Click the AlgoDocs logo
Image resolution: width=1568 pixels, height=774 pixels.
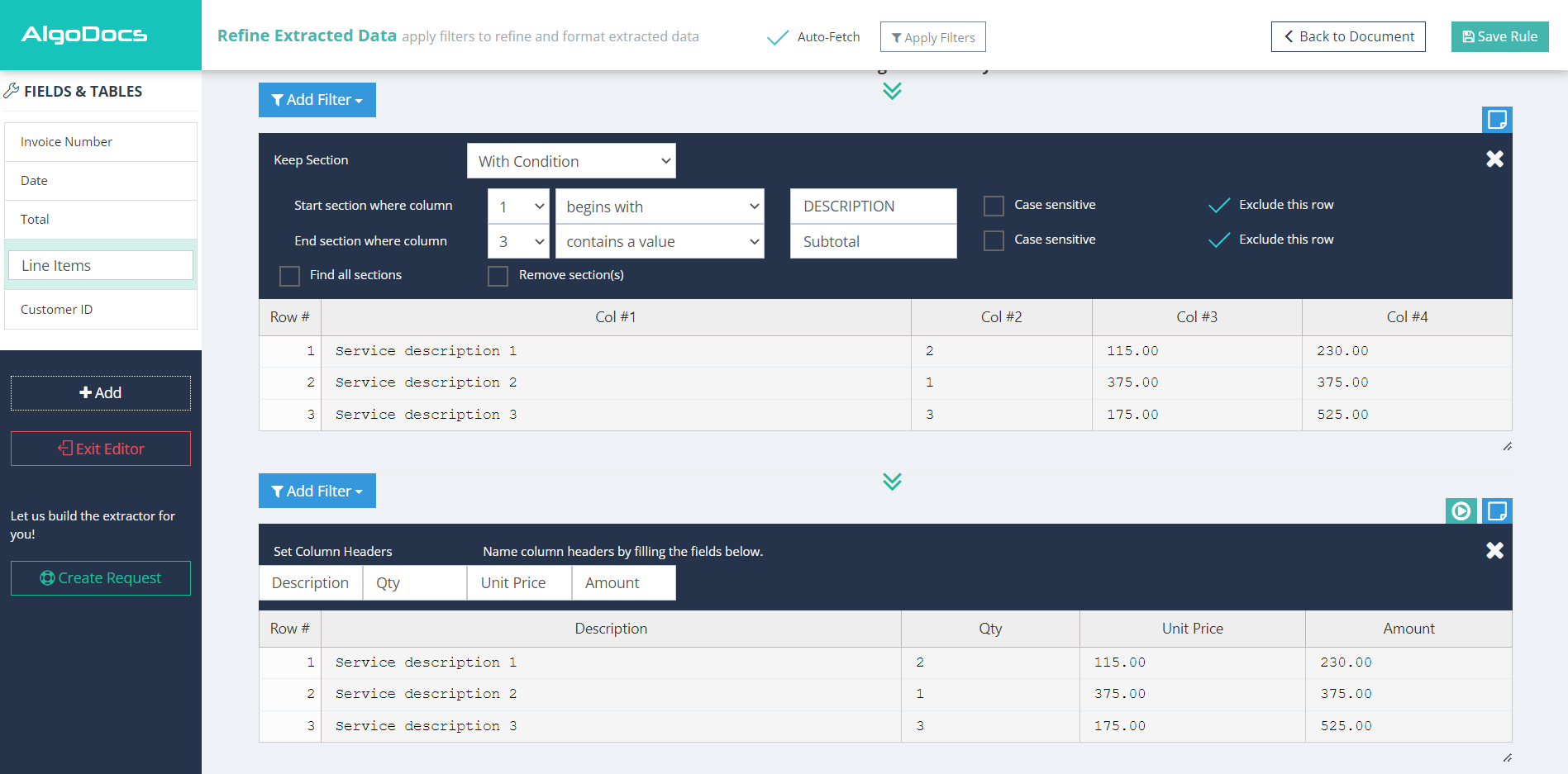coord(83,35)
